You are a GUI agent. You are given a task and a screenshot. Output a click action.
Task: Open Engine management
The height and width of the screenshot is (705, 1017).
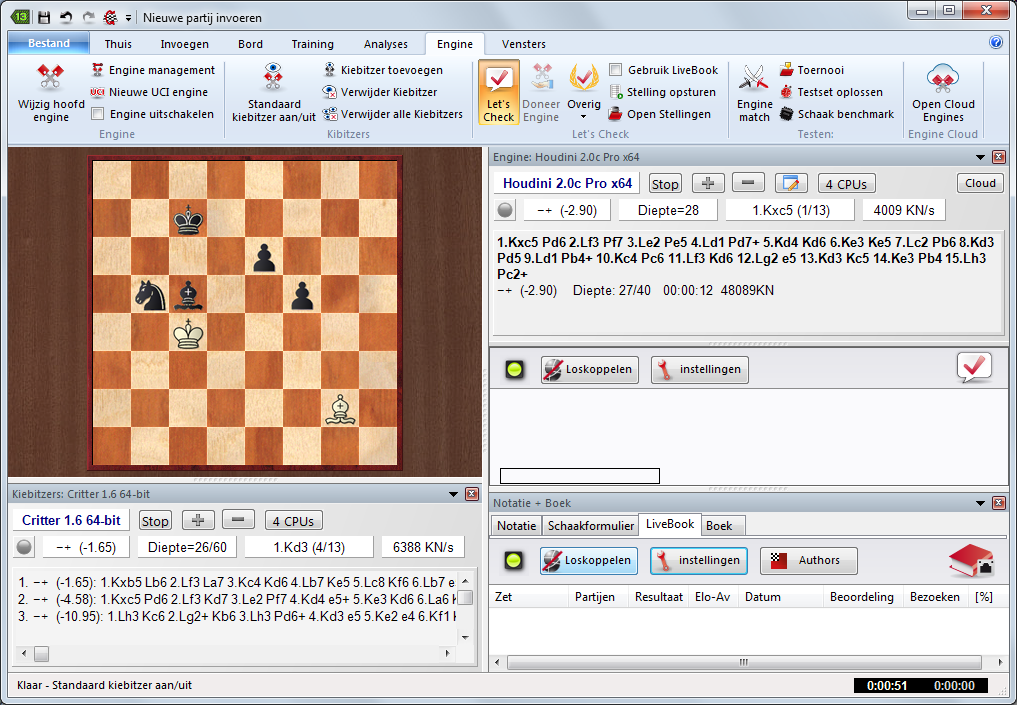[152, 70]
